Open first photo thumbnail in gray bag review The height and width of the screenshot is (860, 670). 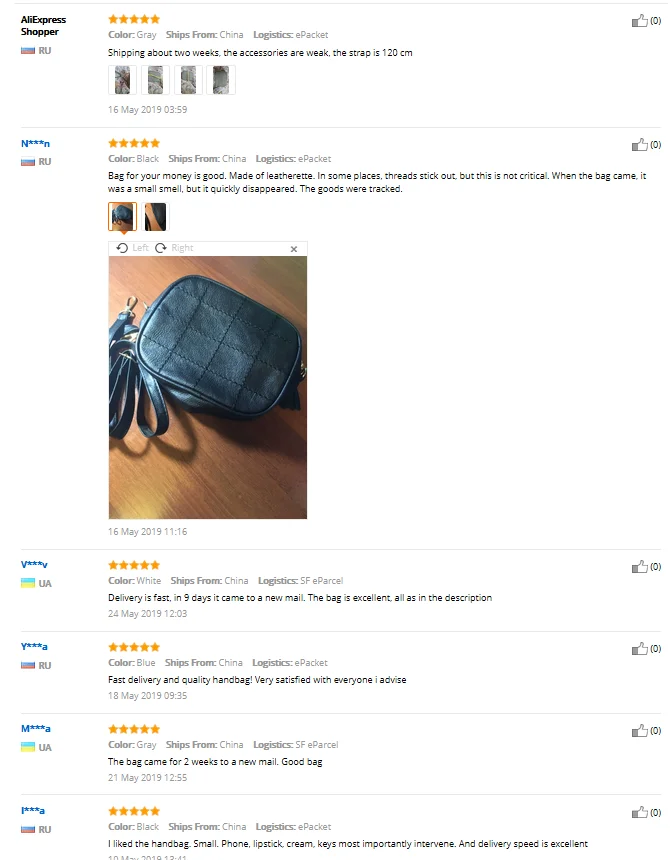coord(122,80)
